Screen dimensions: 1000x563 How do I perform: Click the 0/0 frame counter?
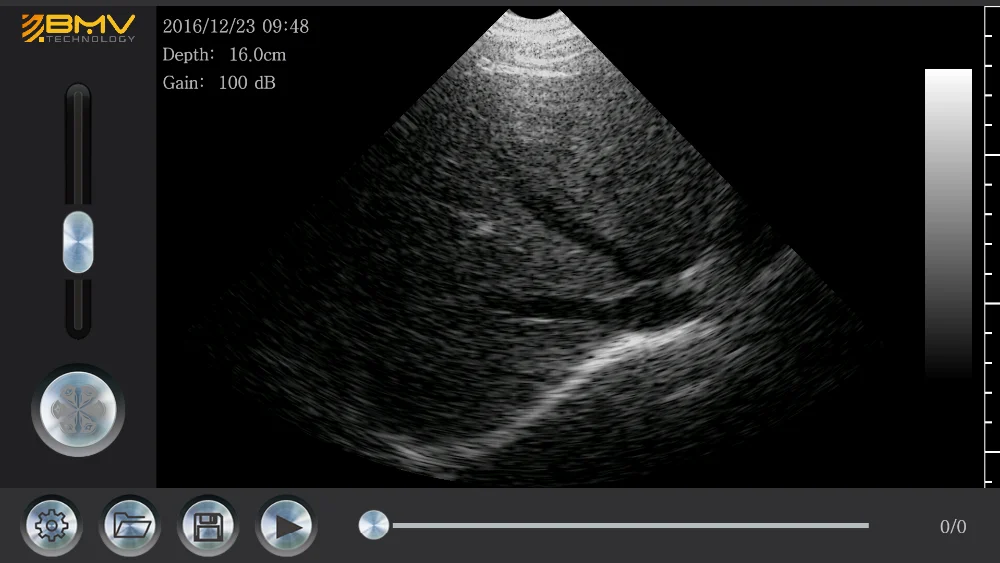[x=953, y=527]
